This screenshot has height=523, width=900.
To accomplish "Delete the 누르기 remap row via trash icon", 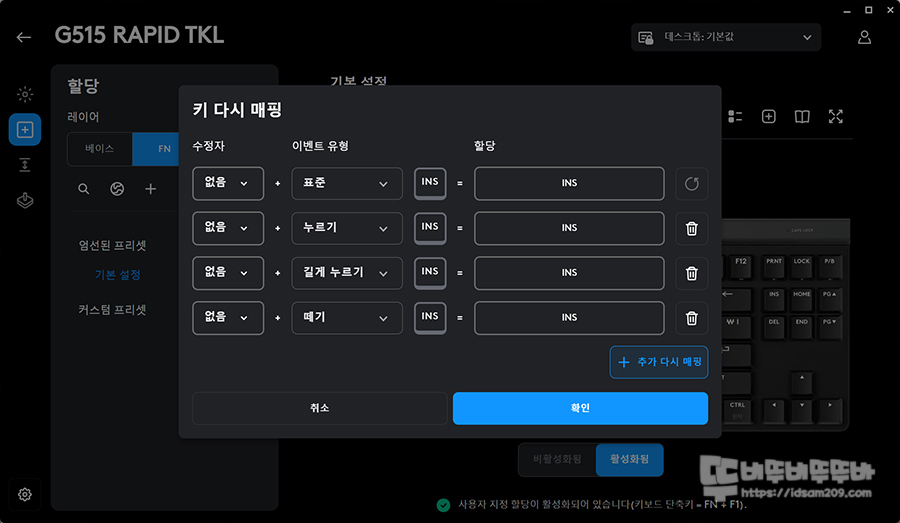I will point(692,228).
